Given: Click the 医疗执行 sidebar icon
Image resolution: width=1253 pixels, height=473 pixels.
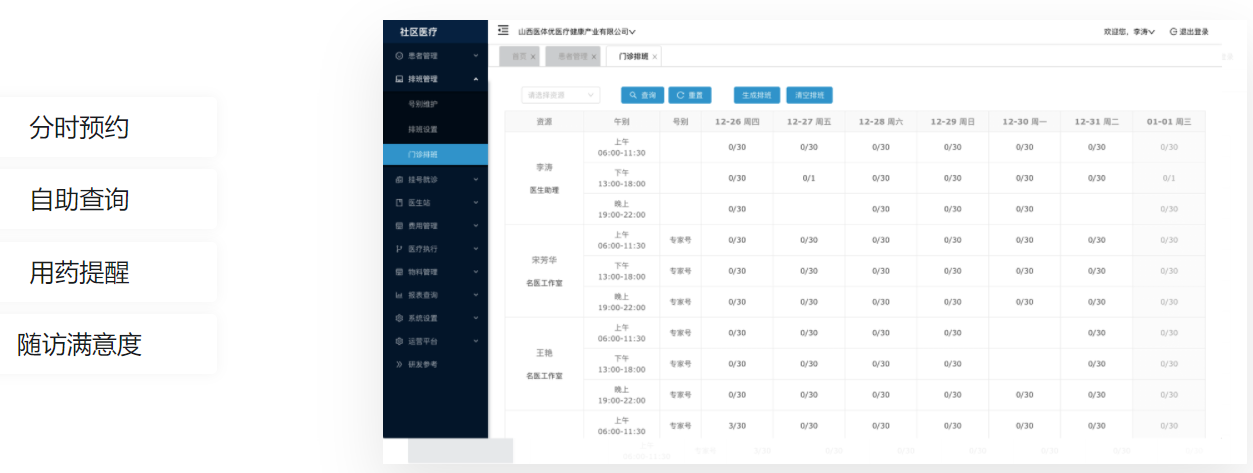Looking at the screenshot, I should [x=400, y=248].
